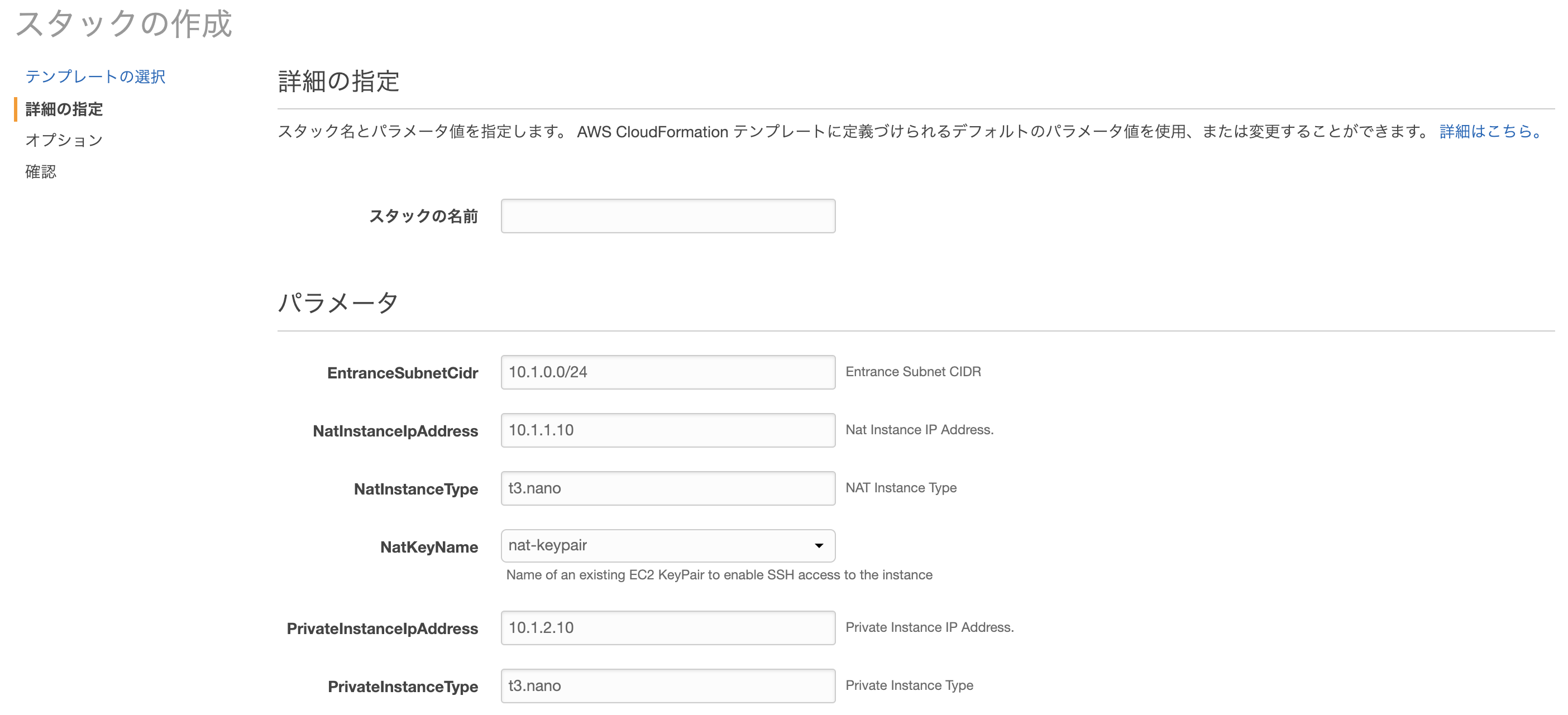Click the NatKeyName label
Viewport: 1568px width, 715px height.
tap(429, 547)
